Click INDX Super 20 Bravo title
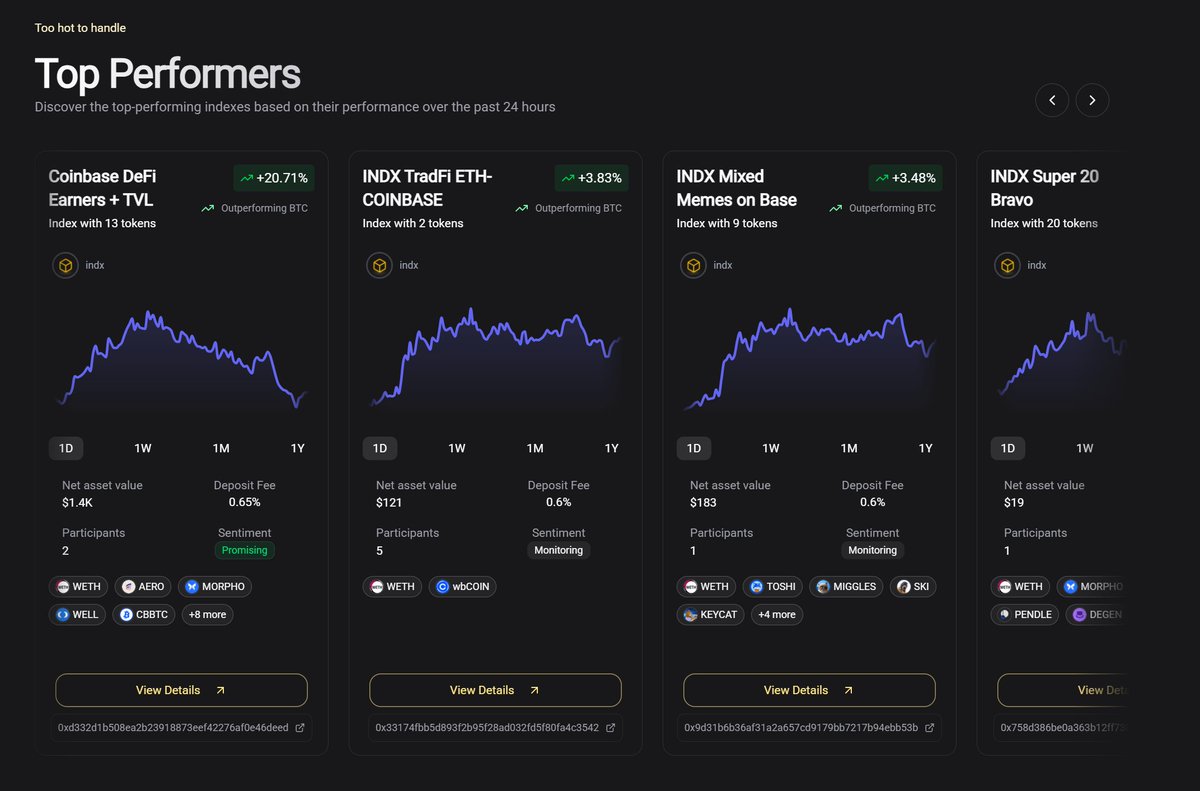This screenshot has height=791, width=1200. 1045,188
